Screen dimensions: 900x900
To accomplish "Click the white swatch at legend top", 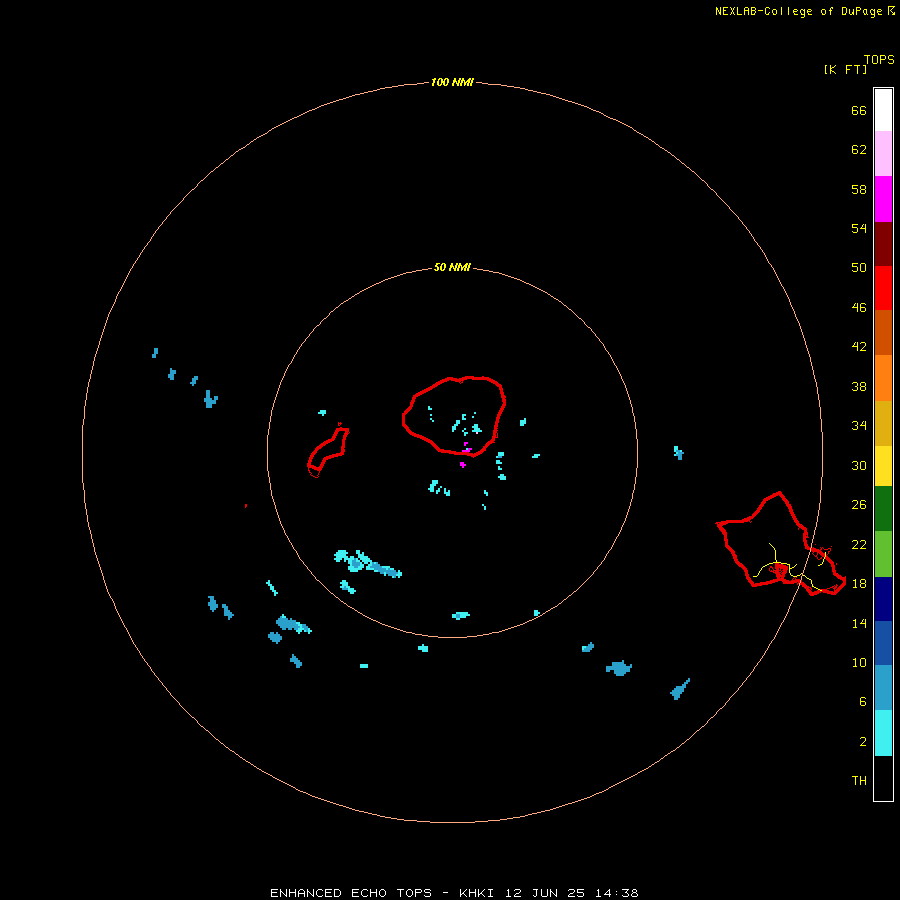I will (x=883, y=110).
